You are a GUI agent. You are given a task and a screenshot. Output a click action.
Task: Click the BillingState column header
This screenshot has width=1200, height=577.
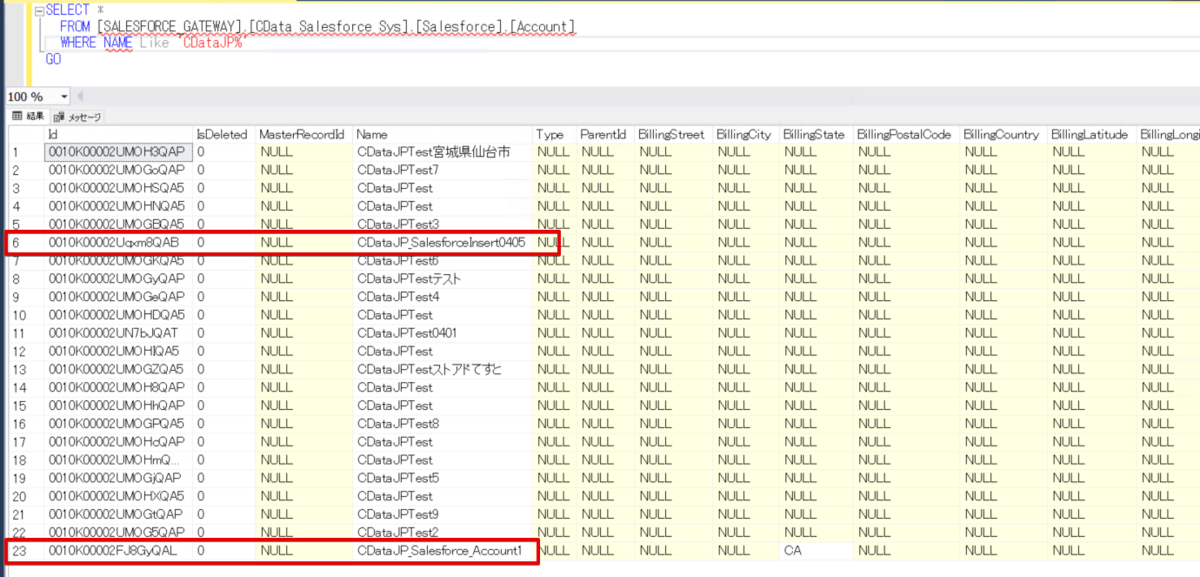[x=816, y=134]
